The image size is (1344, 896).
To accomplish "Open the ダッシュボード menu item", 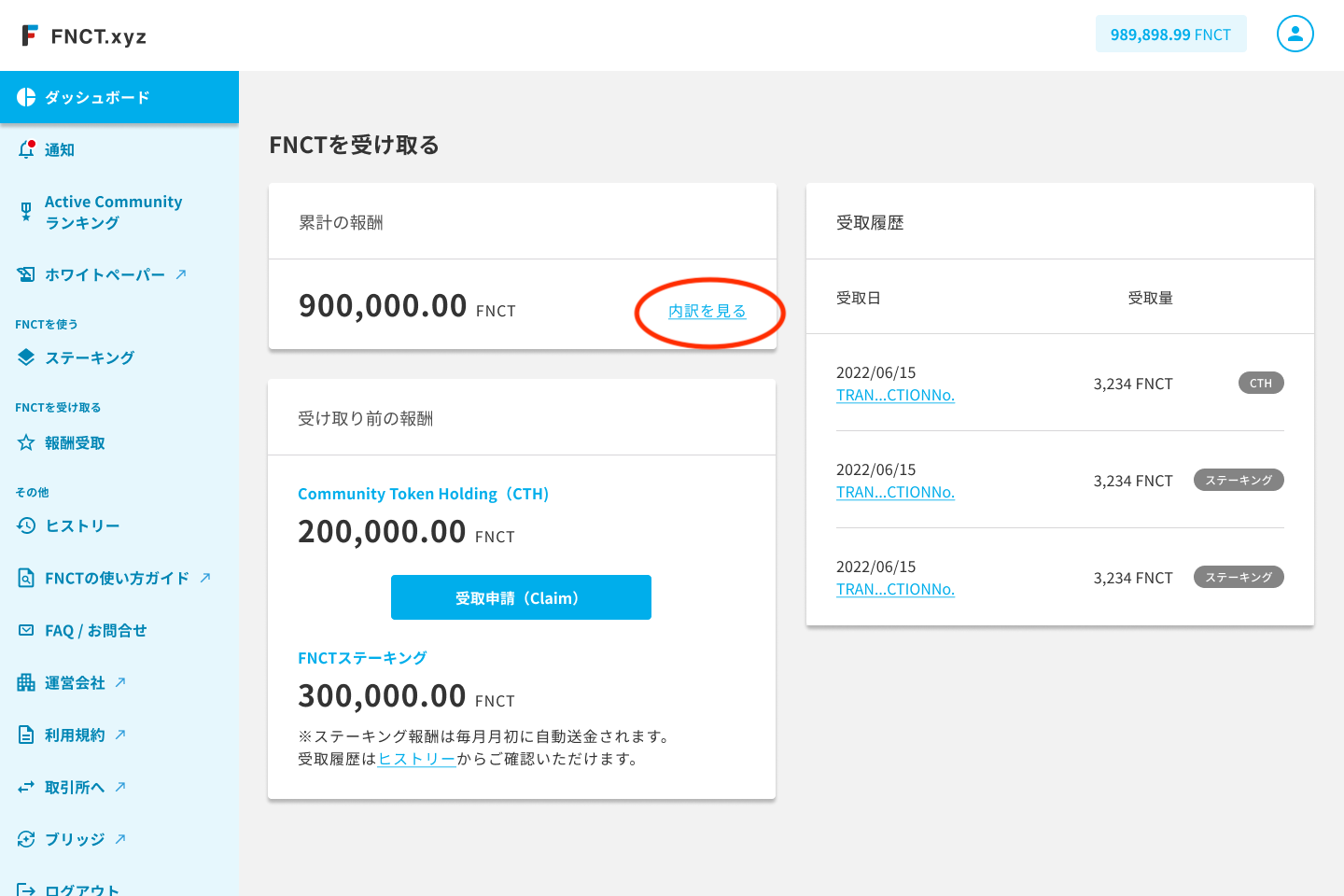I will pos(119,97).
